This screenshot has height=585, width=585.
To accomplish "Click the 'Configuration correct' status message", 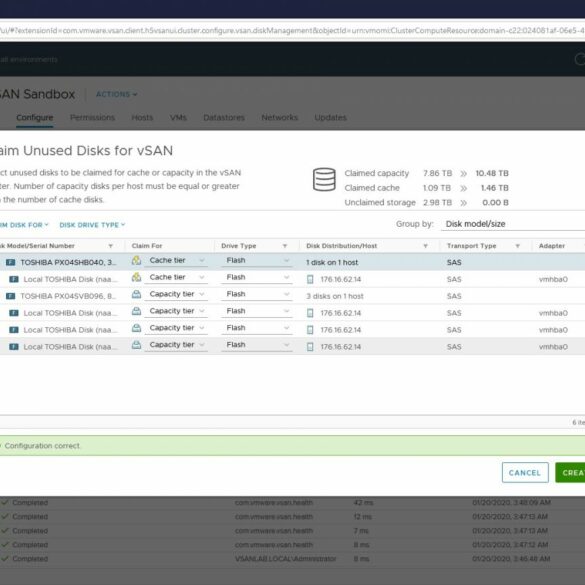I will click(x=42, y=445).
